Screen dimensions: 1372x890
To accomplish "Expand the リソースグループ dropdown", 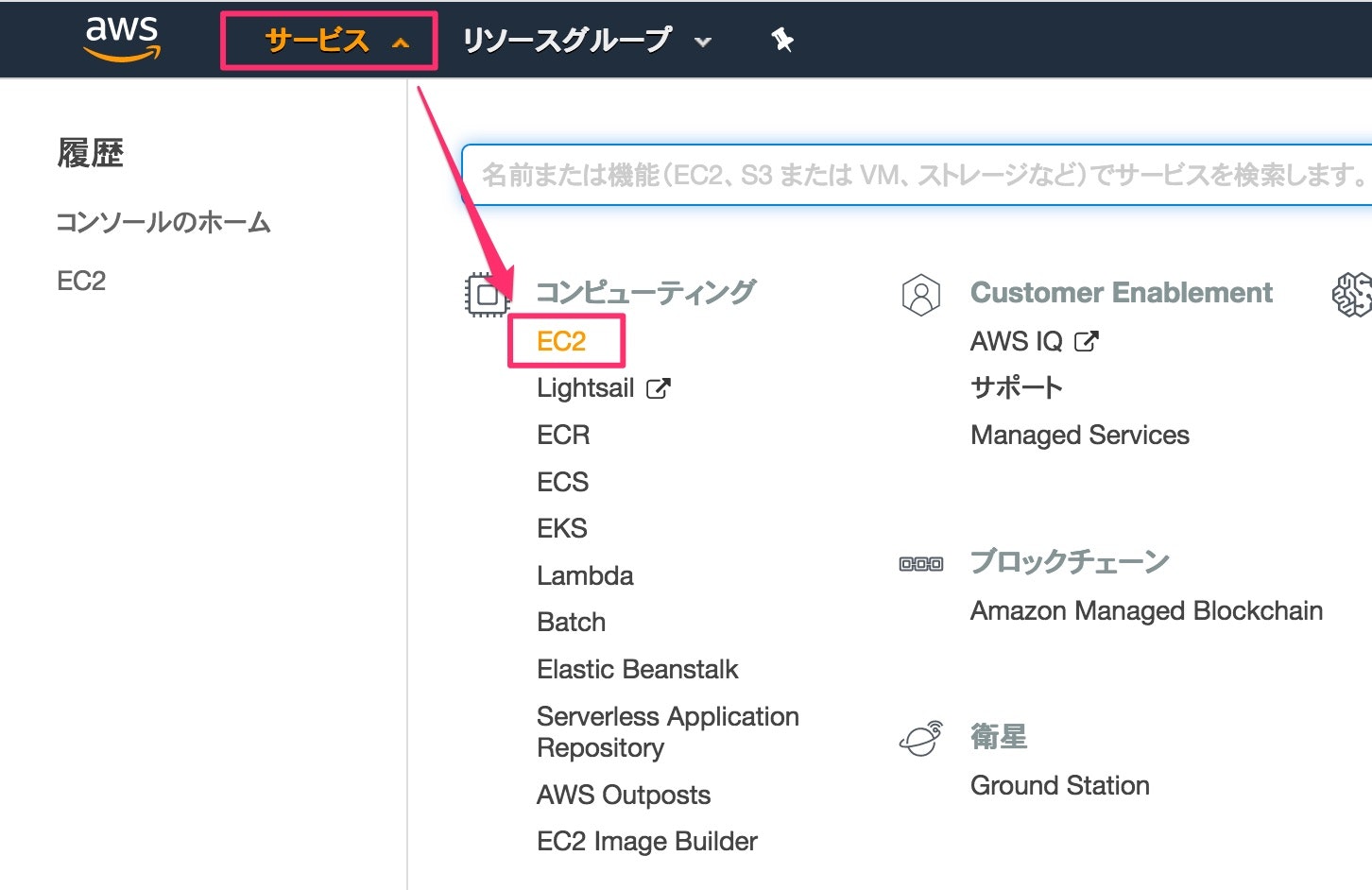I will [x=586, y=41].
